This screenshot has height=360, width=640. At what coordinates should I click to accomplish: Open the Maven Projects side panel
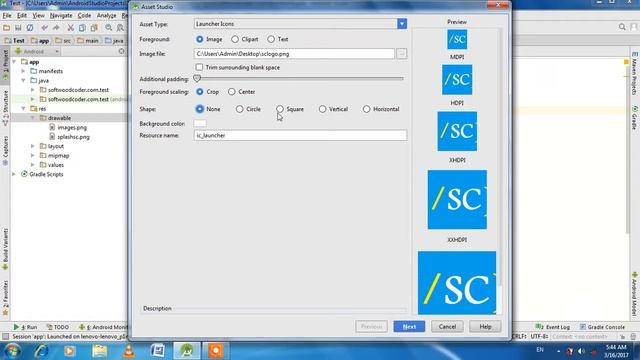pyautogui.click(x=635, y=73)
